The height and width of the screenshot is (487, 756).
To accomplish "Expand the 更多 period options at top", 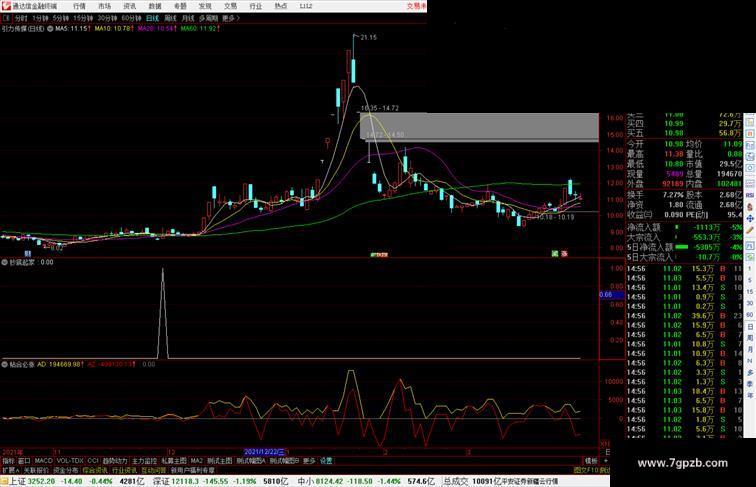I will [x=230, y=18].
